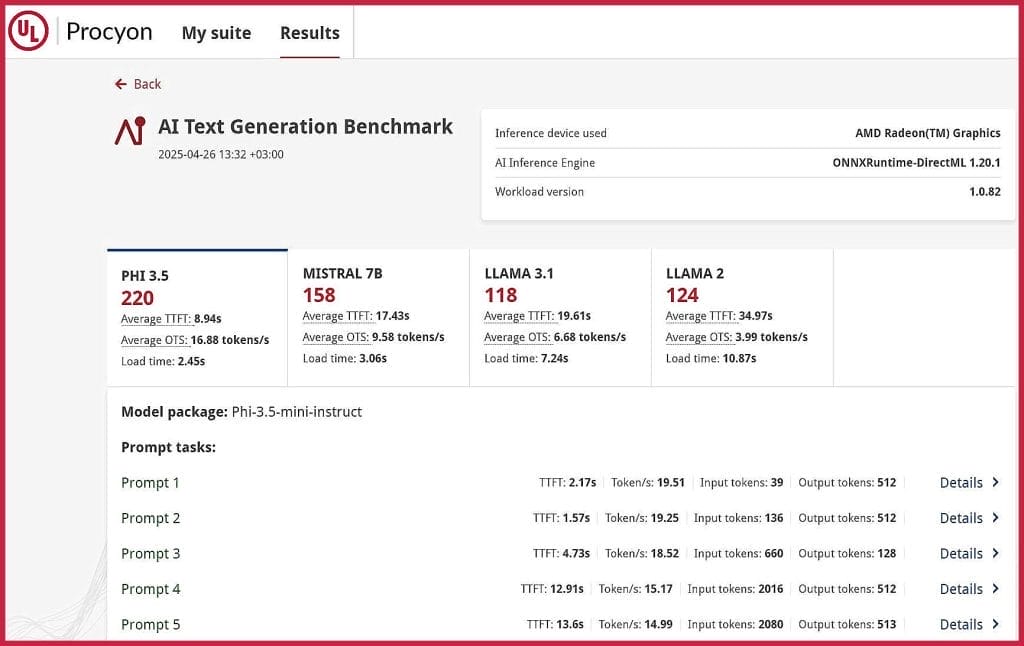The image size is (1024, 646).
Task: Select the MISTRAL 7B results tab
Action: (379, 317)
